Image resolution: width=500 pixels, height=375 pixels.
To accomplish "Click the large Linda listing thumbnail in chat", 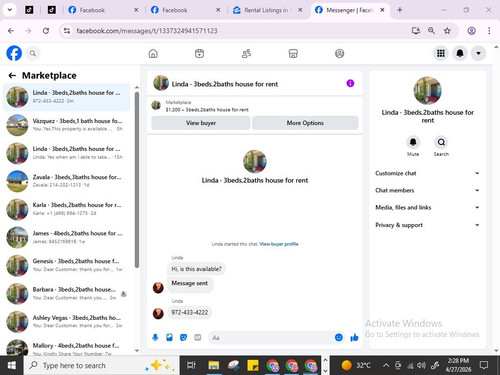I will (x=255, y=161).
